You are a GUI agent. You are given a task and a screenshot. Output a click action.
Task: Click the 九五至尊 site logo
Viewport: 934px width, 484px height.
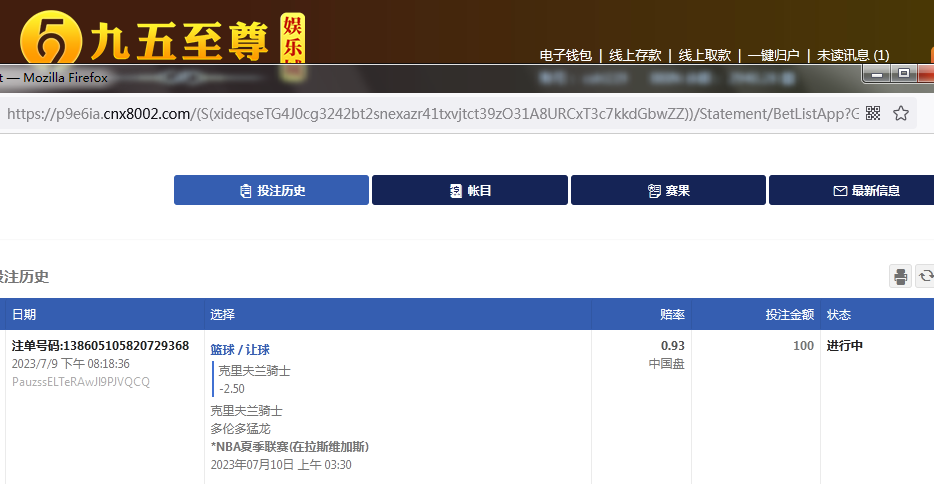point(161,39)
